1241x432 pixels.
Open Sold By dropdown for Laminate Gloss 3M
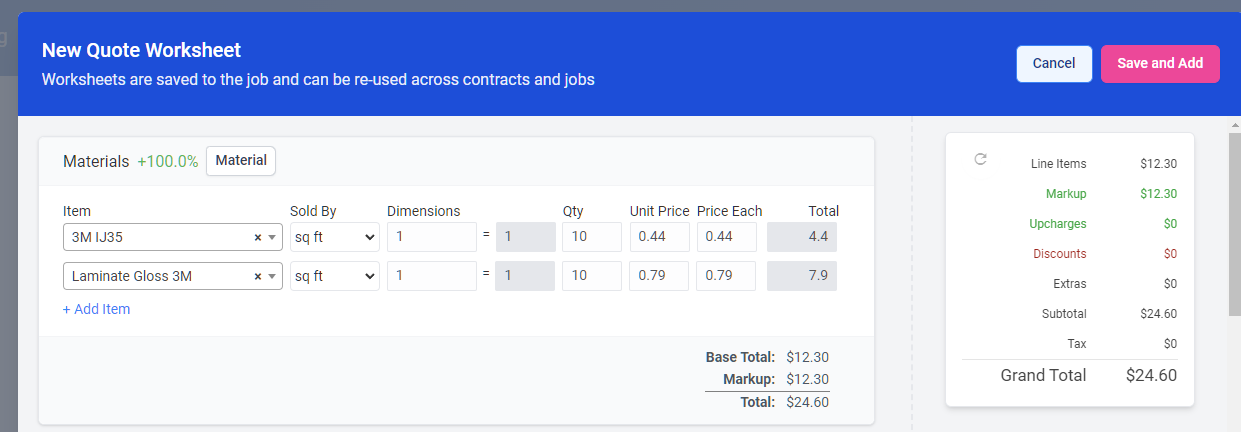(x=334, y=276)
